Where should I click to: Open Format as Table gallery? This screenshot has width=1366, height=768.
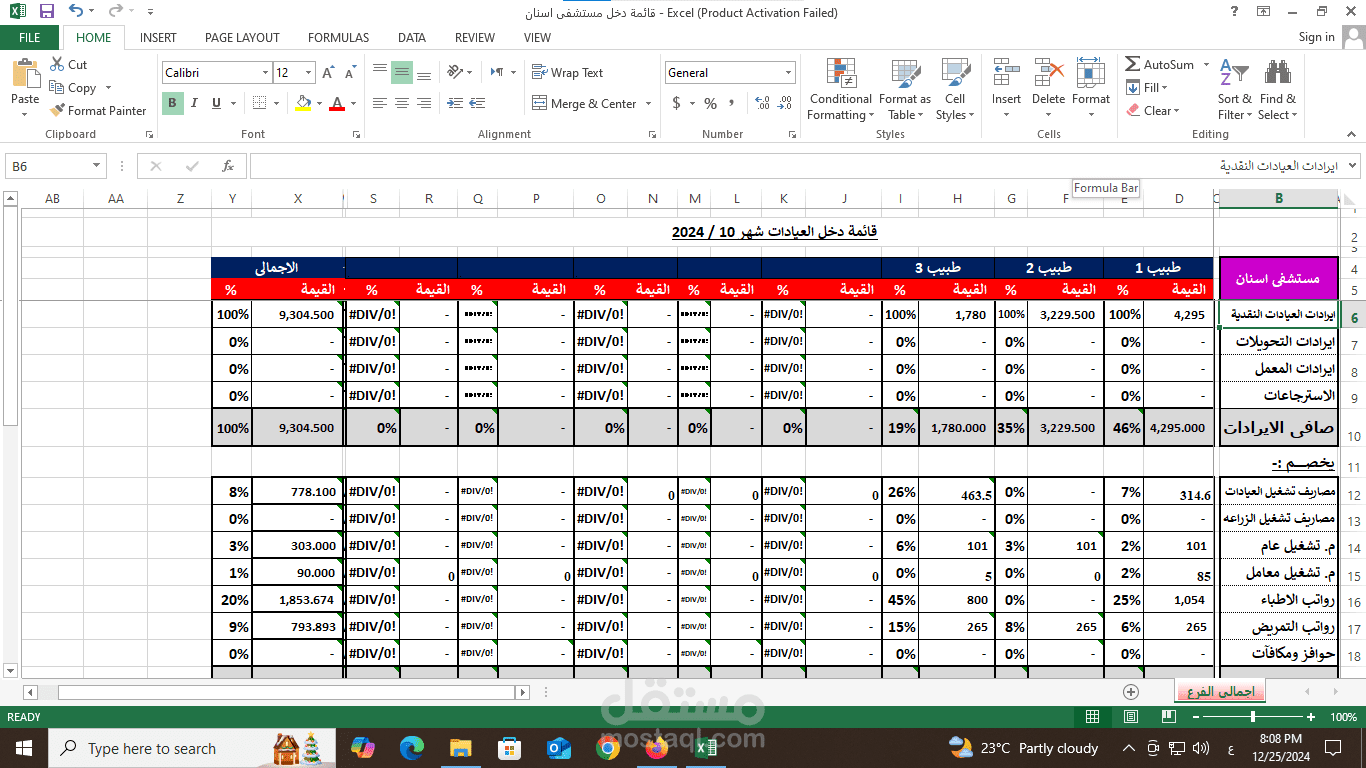[905, 90]
